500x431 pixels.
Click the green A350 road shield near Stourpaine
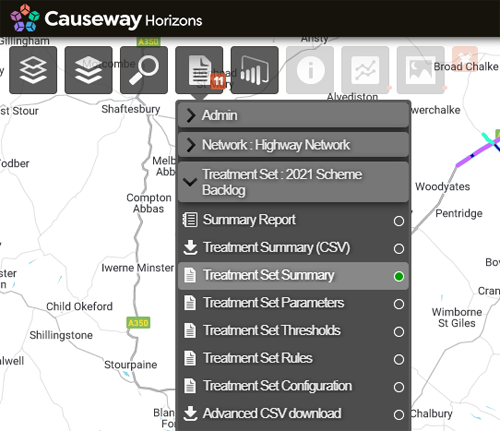click(138, 323)
